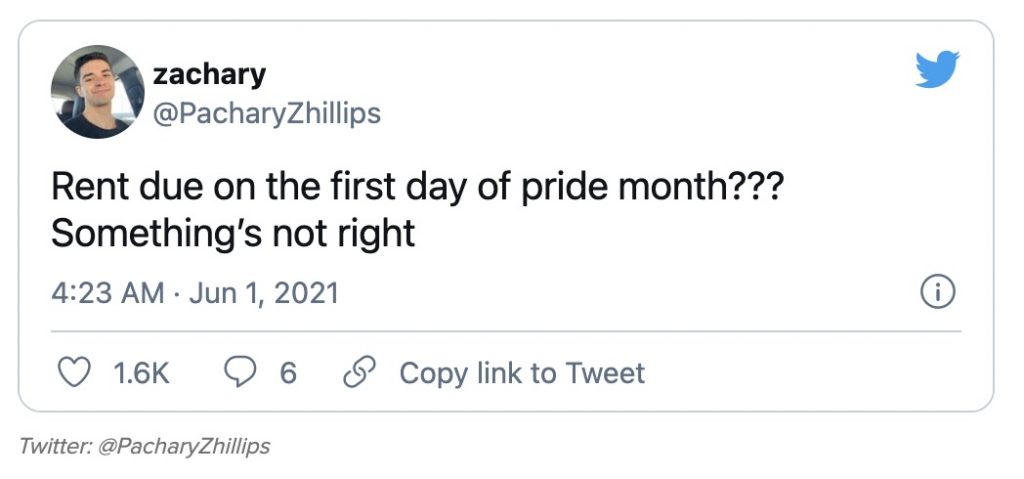Viewport: 1024px width, 479px height.
Task: Click the "Jun 1, 2021" date
Action: coord(262,293)
